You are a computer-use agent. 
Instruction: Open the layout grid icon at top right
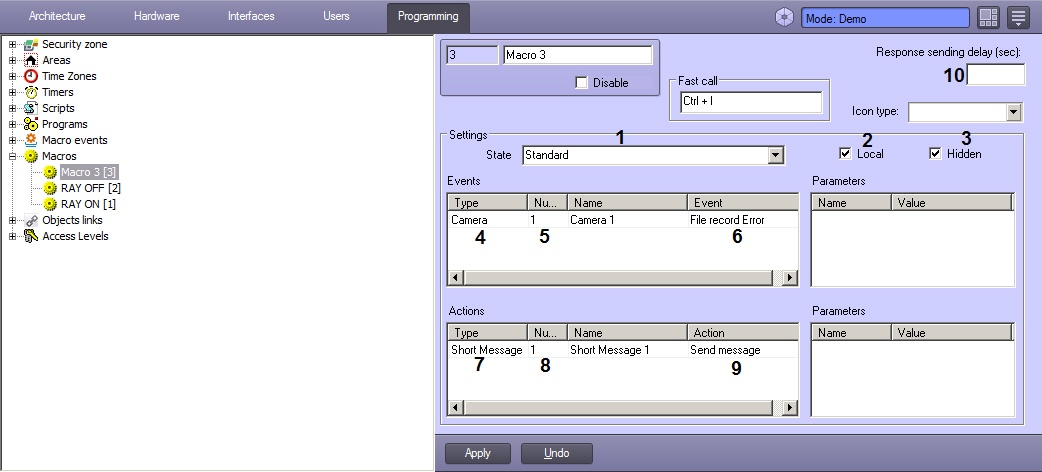pos(989,18)
